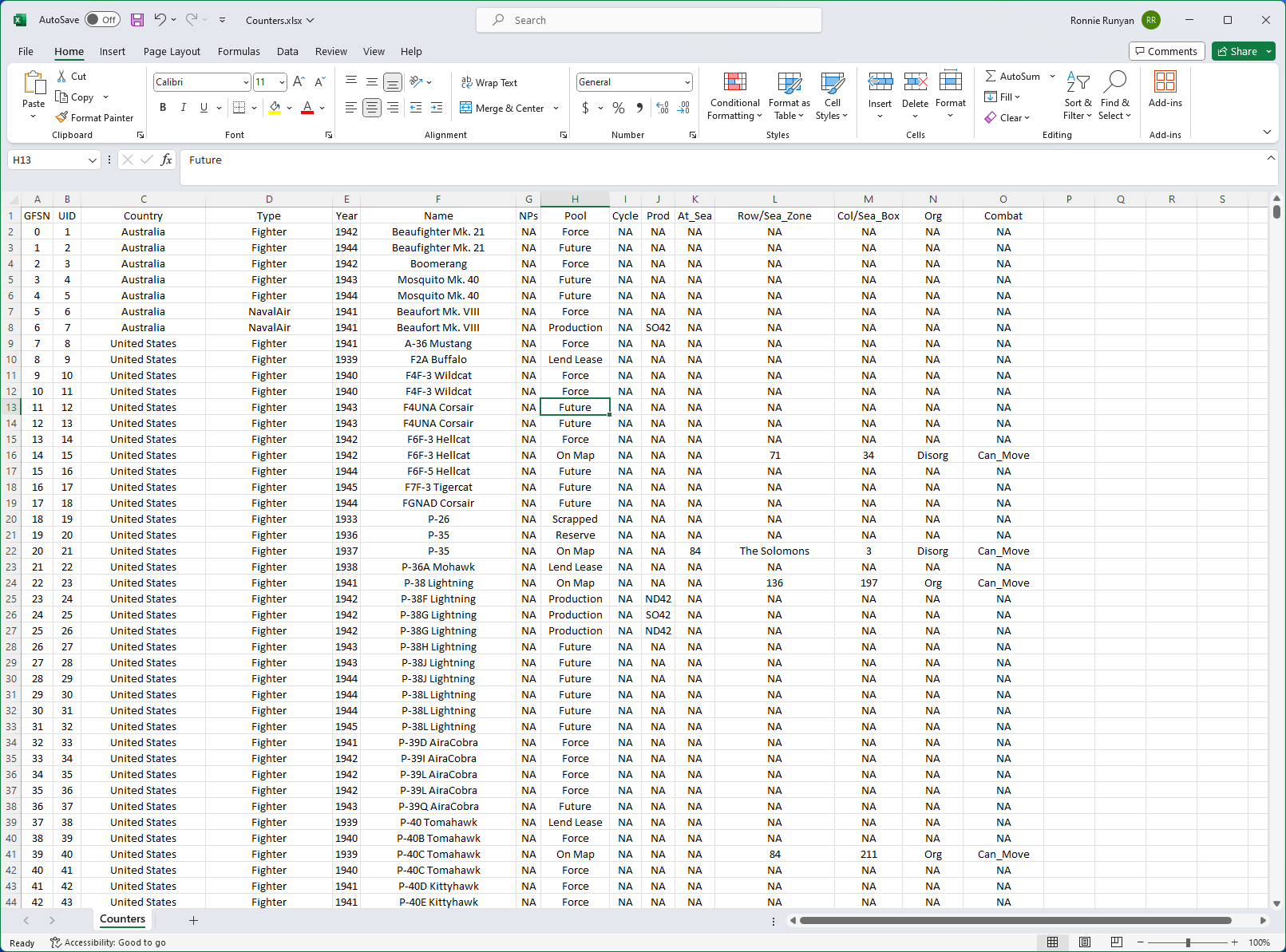
Task: Click the Share button
Action: pyautogui.click(x=1237, y=51)
